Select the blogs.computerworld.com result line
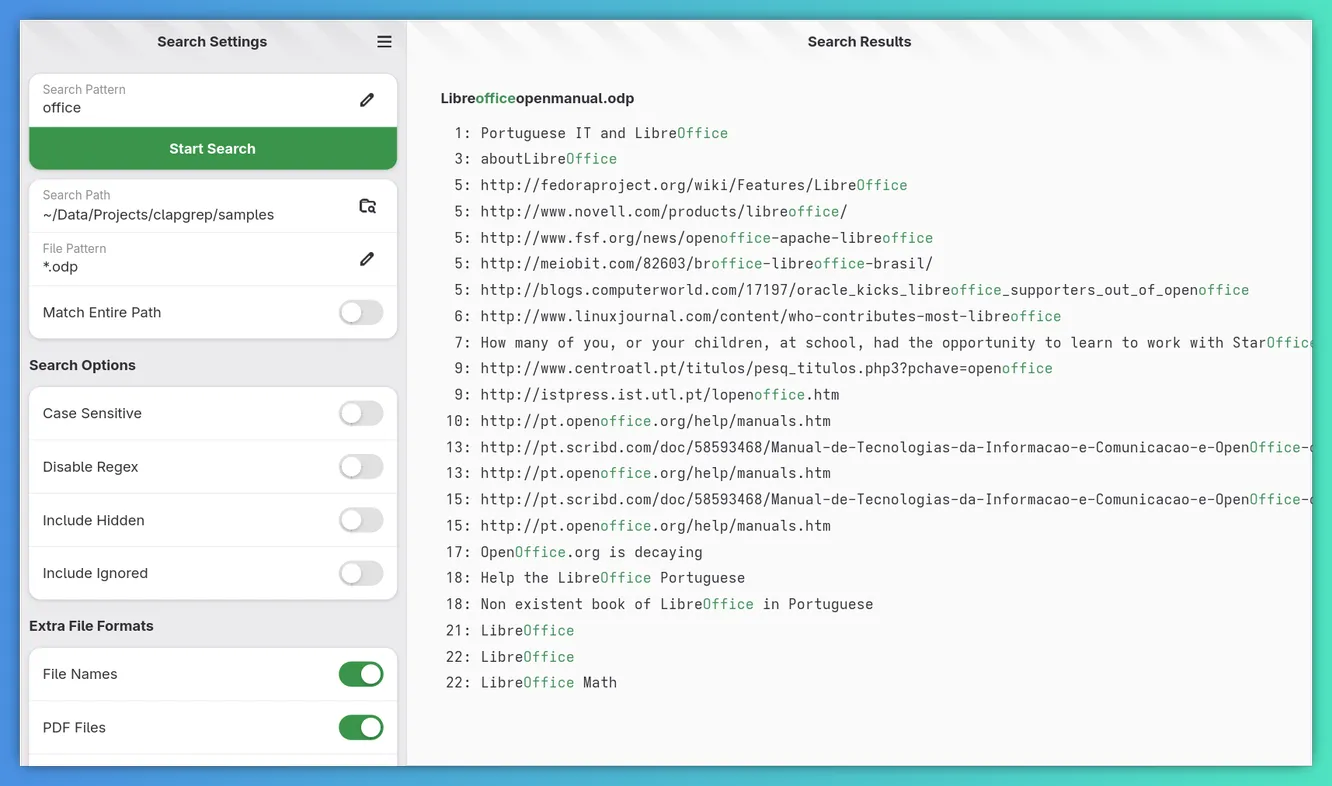The width and height of the screenshot is (1332, 786). [x=865, y=290]
